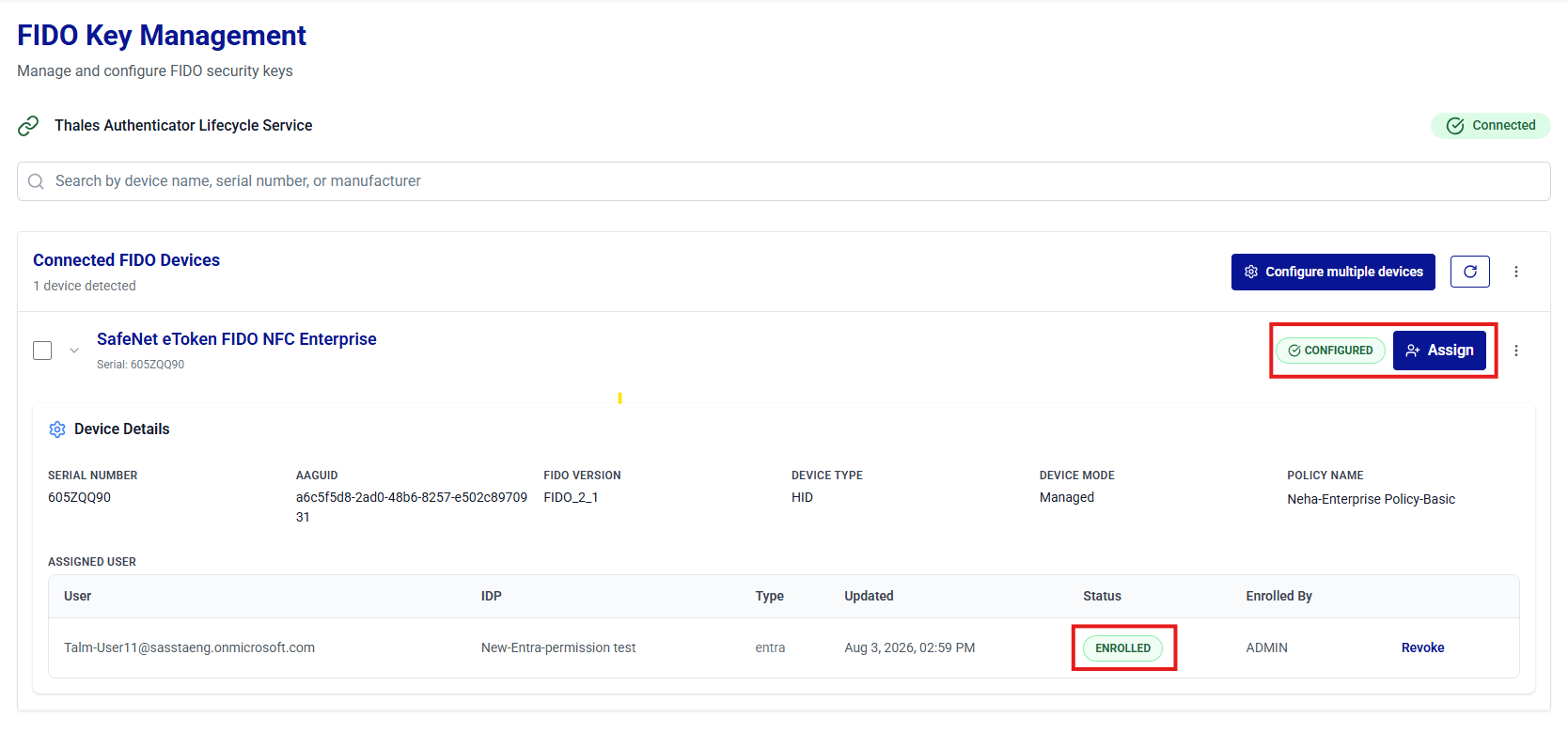This screenshot has height=733, width=1568.
Task: Click the magnifier icon in the search bar
Action: tap(36, 181)
